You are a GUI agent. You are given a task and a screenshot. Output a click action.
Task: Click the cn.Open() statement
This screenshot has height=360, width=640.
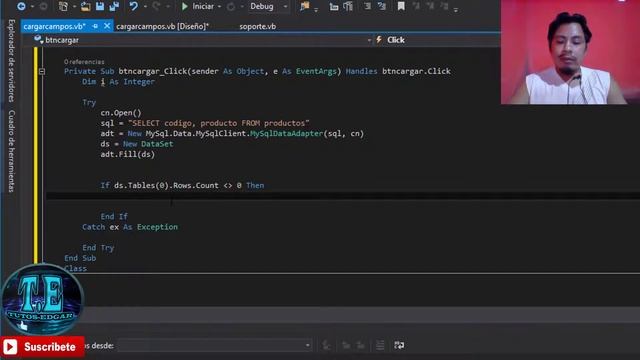pos(121,113)
